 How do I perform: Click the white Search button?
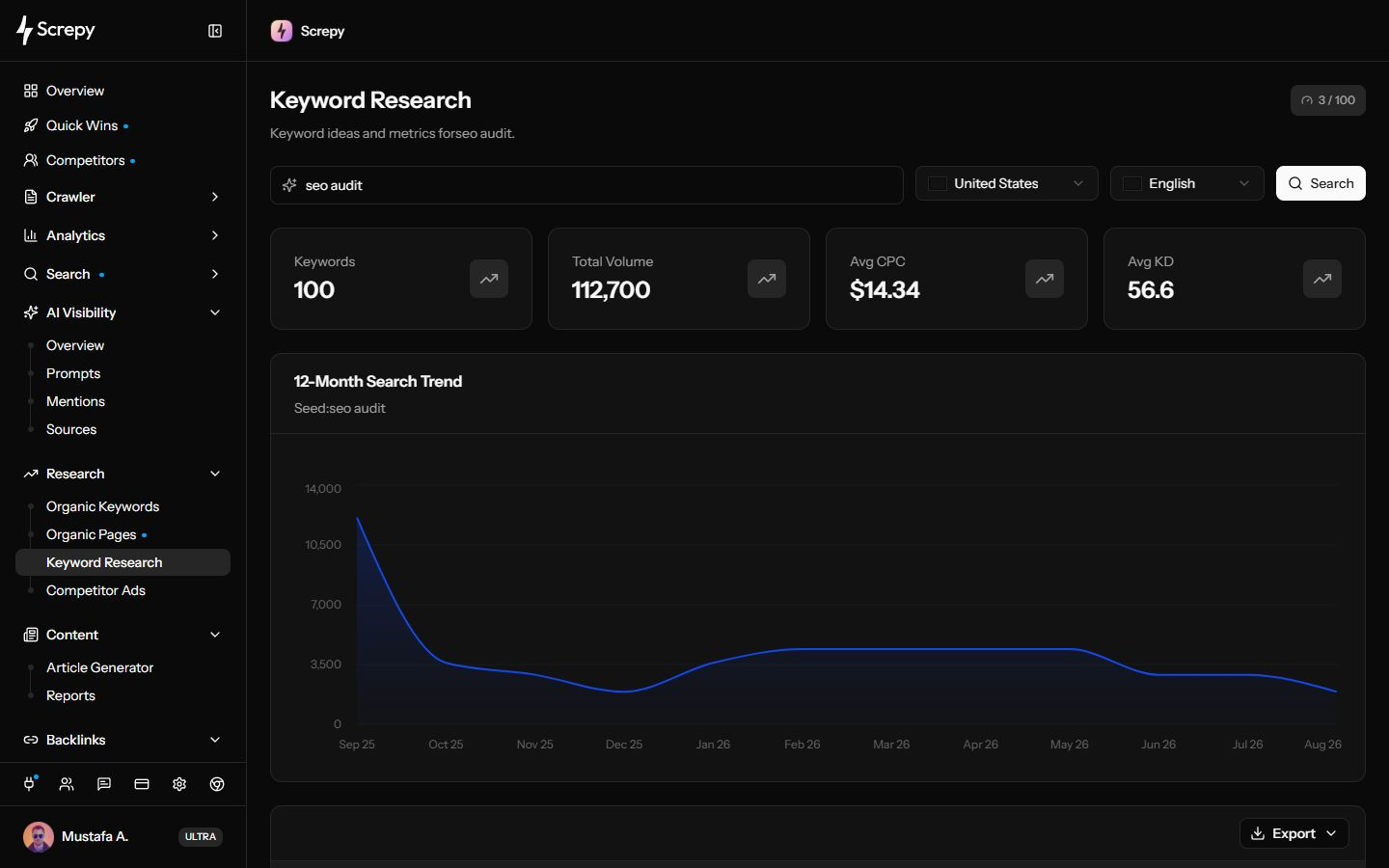click(x=1321, y=183)
